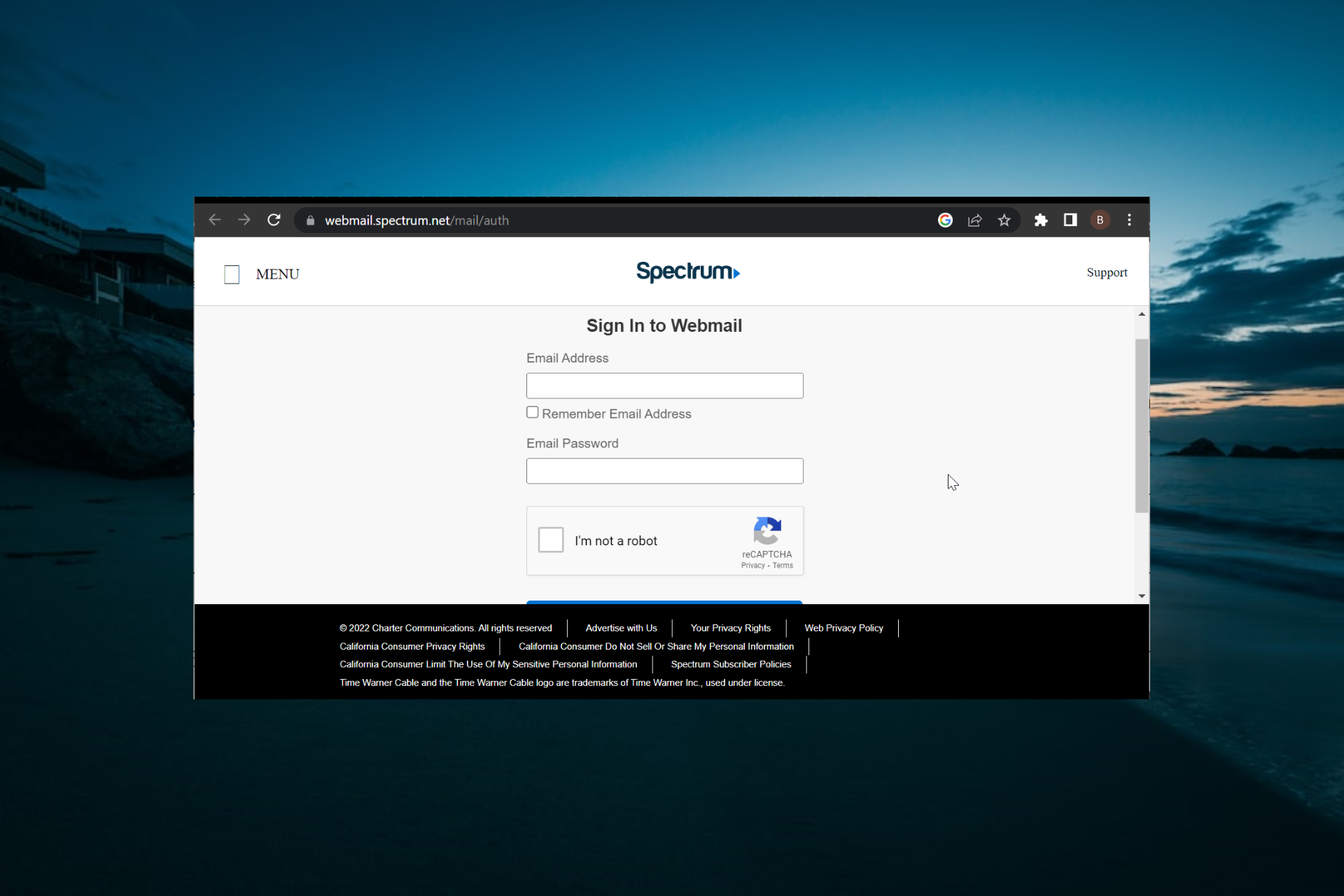Image resolution: width=1344 pixels, height=896 pixels.
Task: Reload the Spectrum webmail page
Action: pos(274,220)
